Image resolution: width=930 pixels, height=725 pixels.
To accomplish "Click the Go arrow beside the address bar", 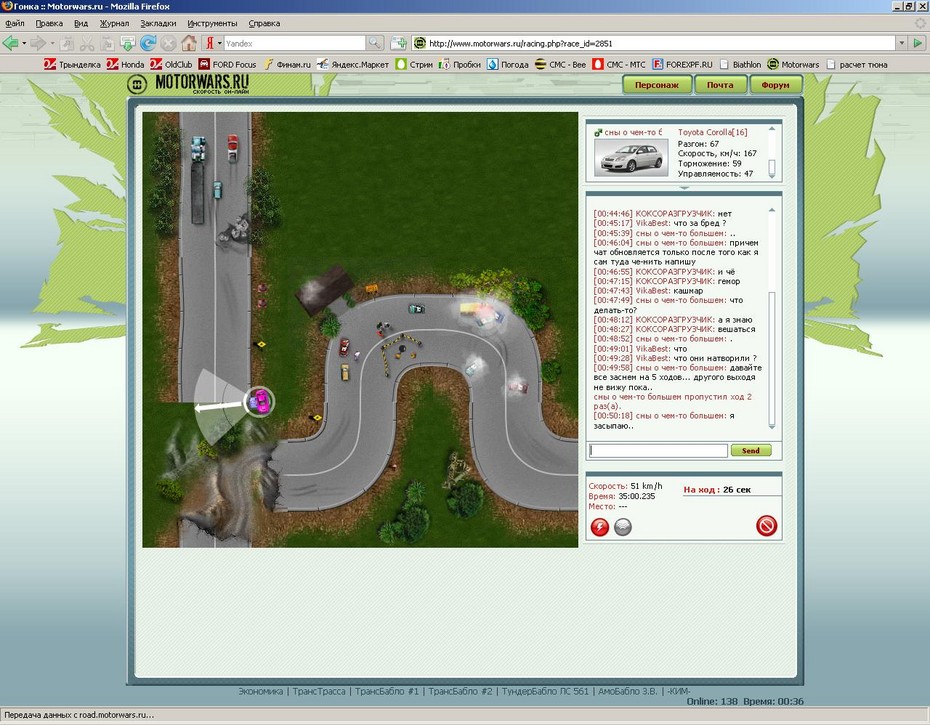I will coord(918,43).
